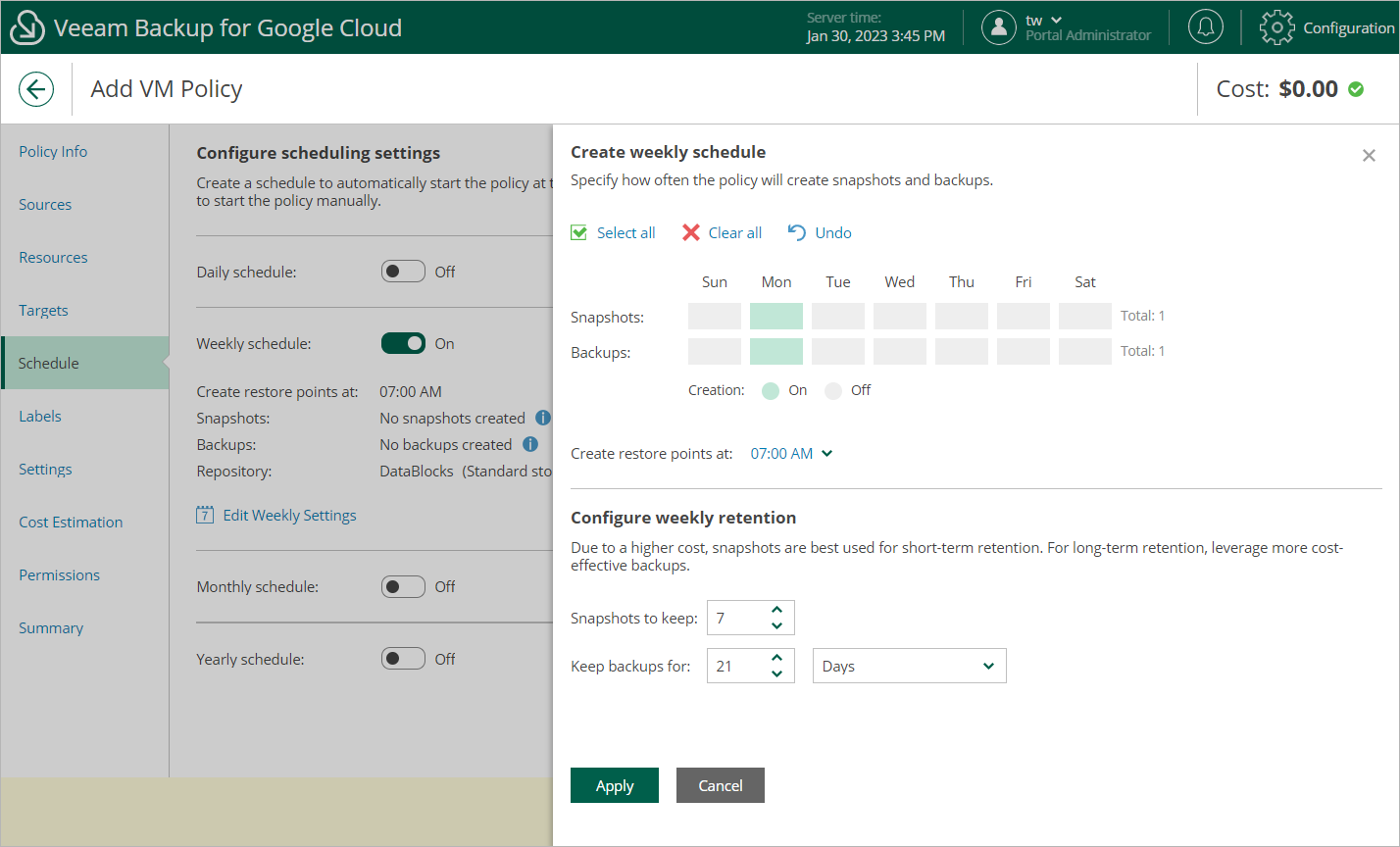Click the Backups info icon
The width and height of the screenshot is (1400, 847).
(x=530, y=444)
